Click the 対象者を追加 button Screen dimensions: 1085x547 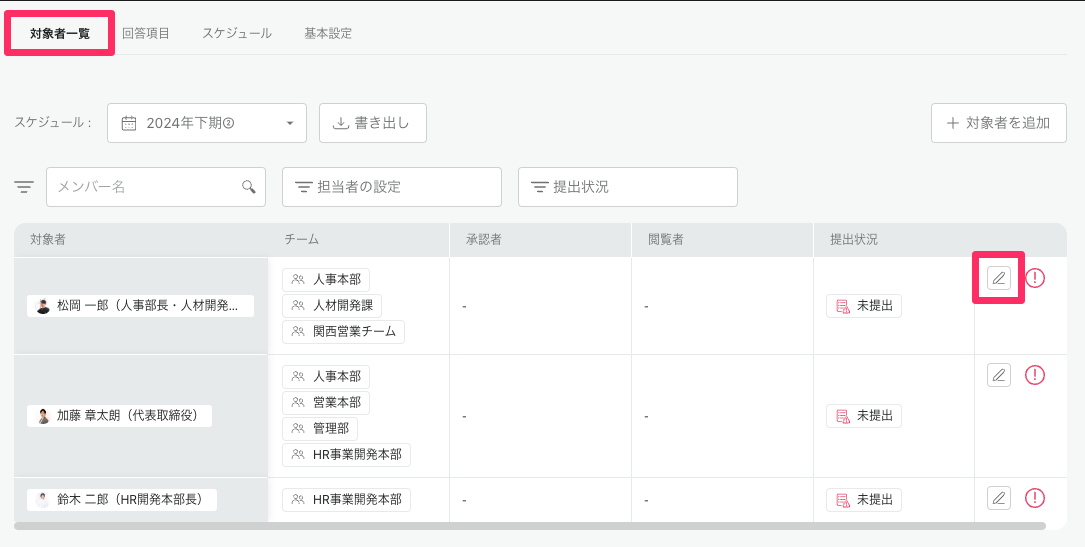tap(998, 123)
